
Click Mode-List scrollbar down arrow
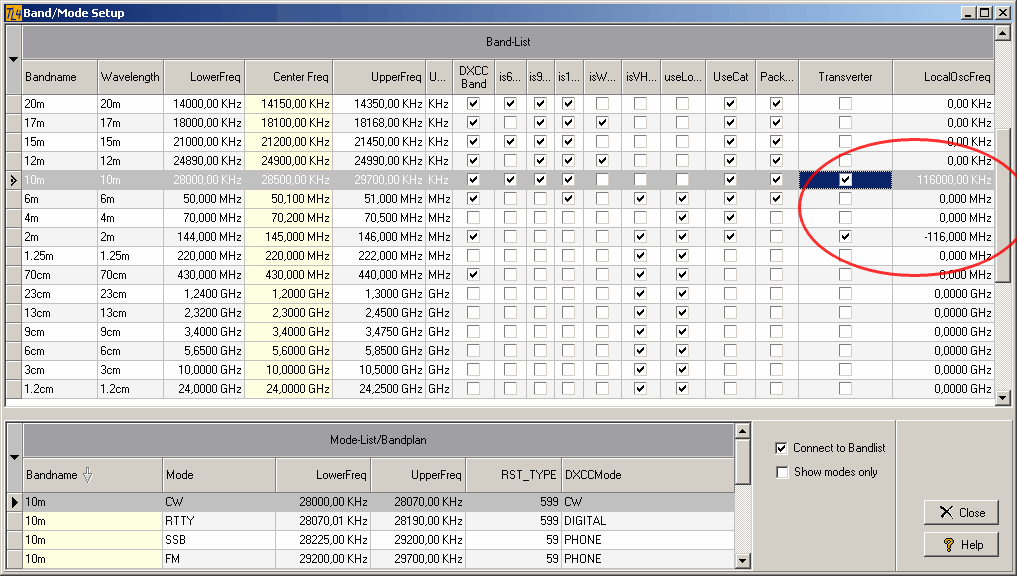click(743, 560)
